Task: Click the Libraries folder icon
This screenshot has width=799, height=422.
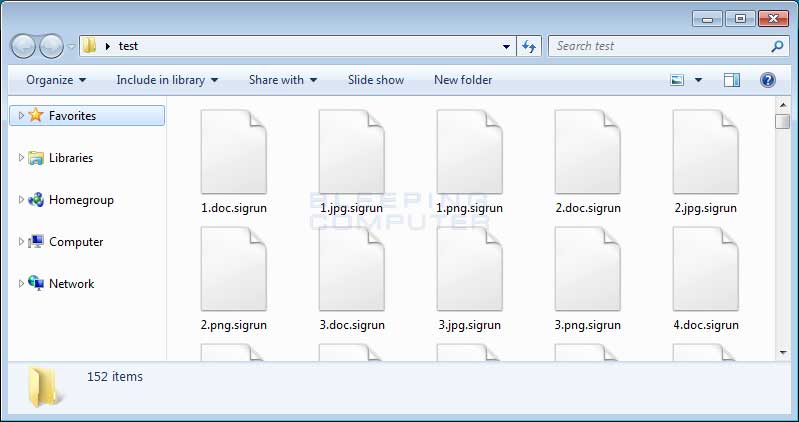Action: [36, 158]
